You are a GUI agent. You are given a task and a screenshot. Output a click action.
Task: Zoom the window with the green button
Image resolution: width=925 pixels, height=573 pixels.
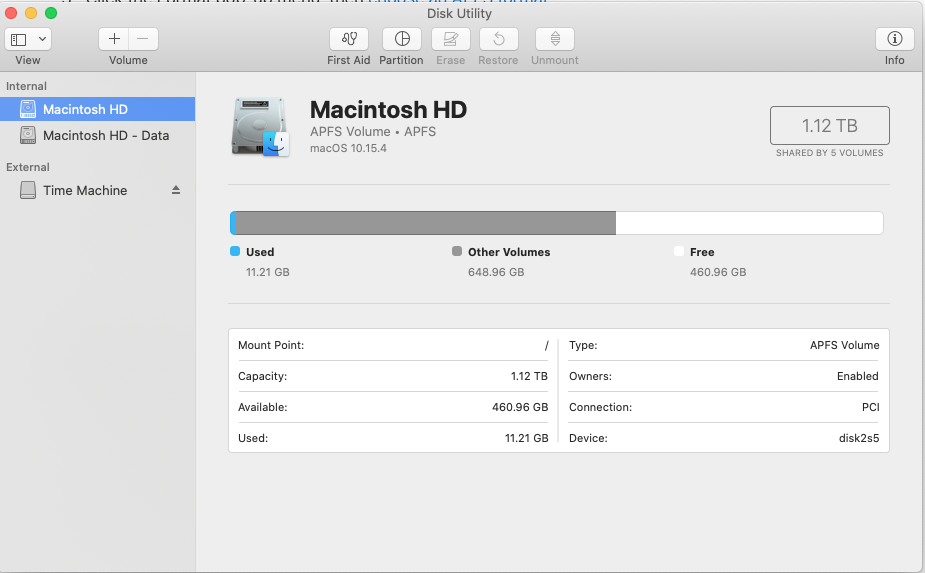click(51, 13)
